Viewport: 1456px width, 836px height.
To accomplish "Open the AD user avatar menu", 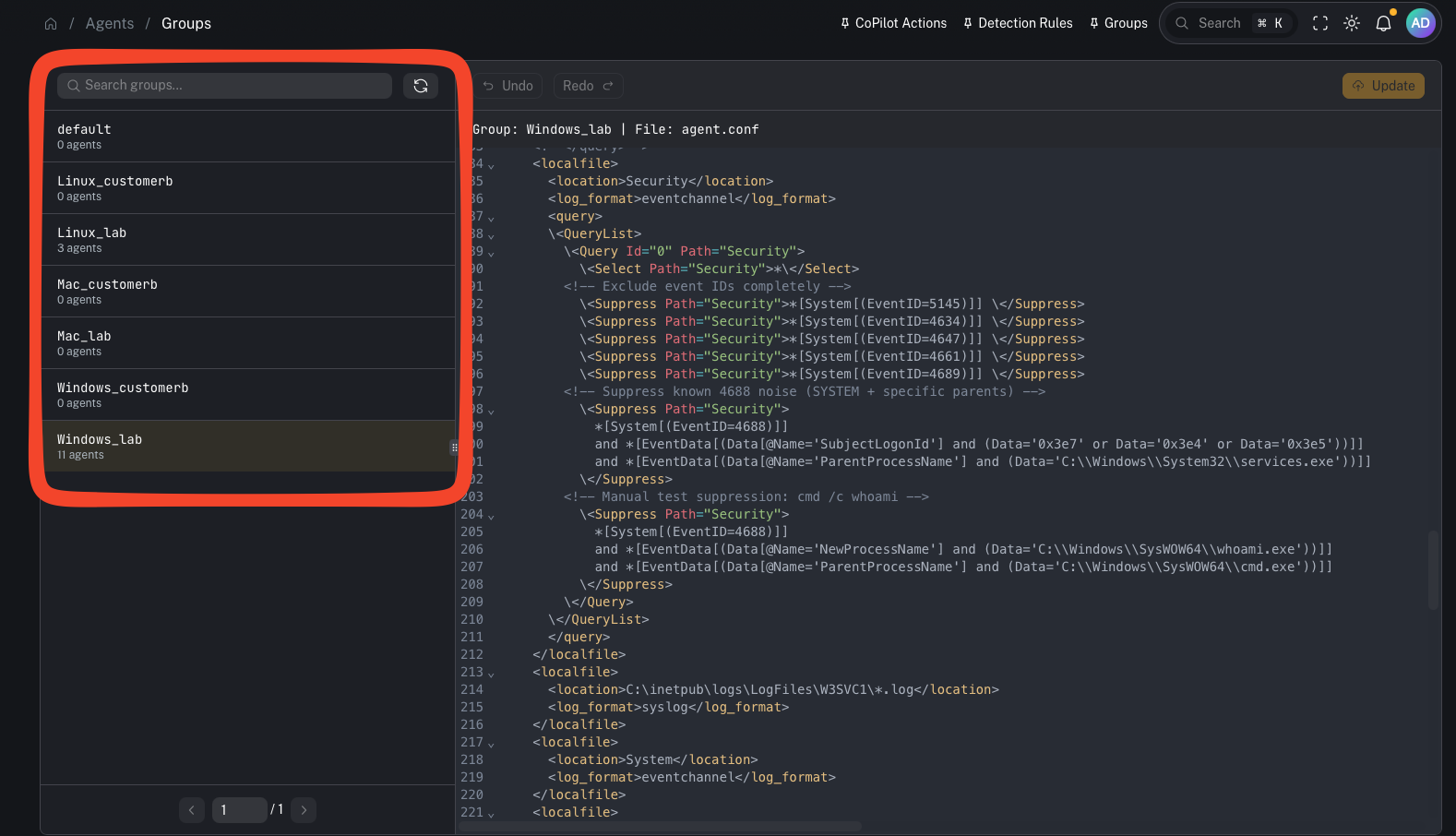I will tap(1420, 23).
